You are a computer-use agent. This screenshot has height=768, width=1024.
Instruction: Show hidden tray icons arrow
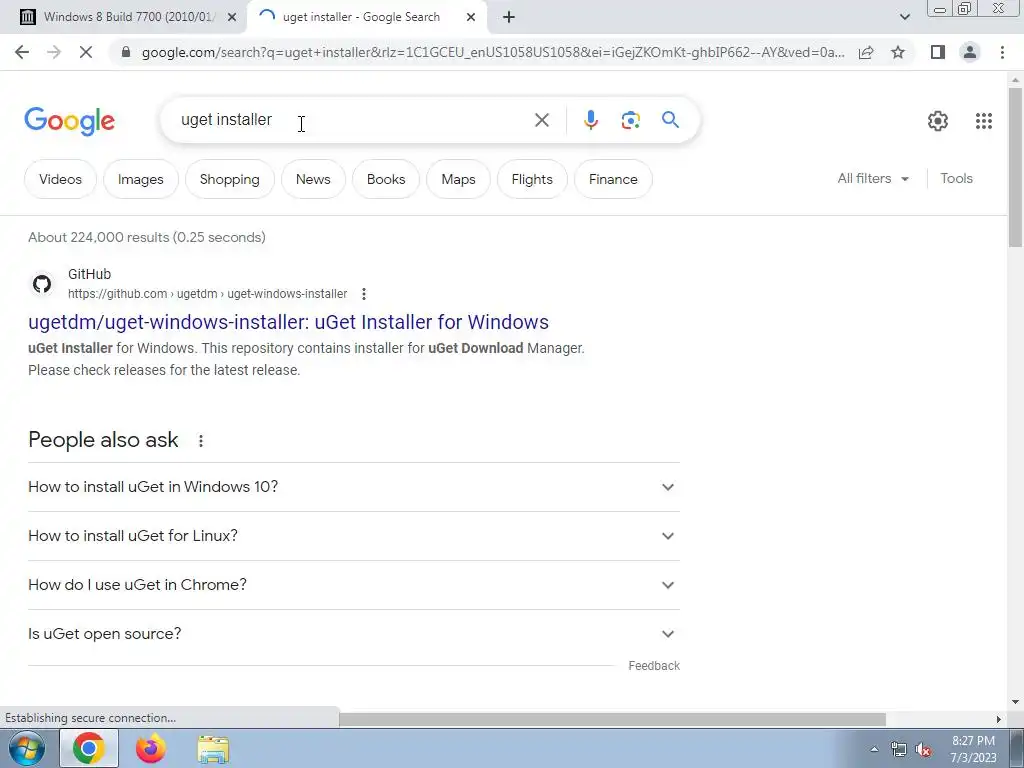pyautogui.click(x=874, y=749)
